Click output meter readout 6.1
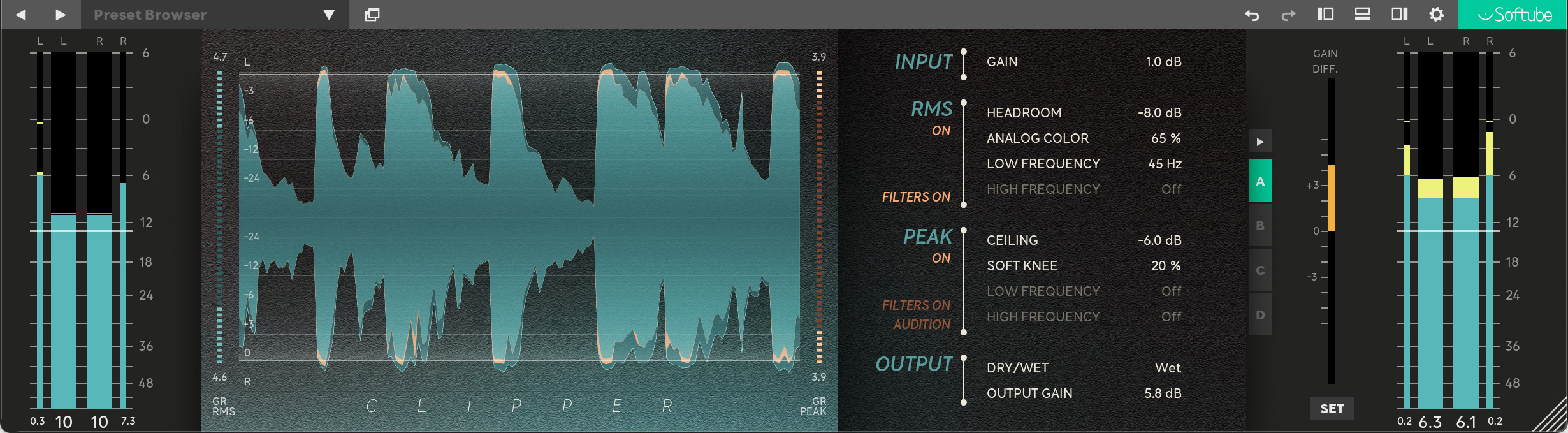1568x433 pixels. [1466, 422]
